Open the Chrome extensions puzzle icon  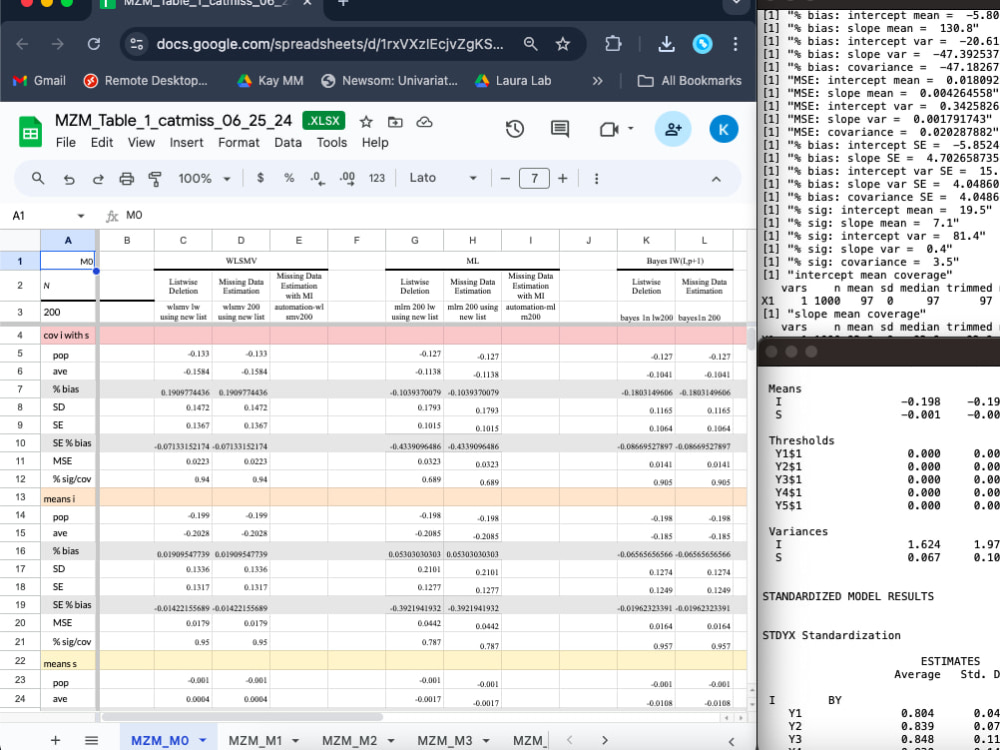click(x=613, y=44)
